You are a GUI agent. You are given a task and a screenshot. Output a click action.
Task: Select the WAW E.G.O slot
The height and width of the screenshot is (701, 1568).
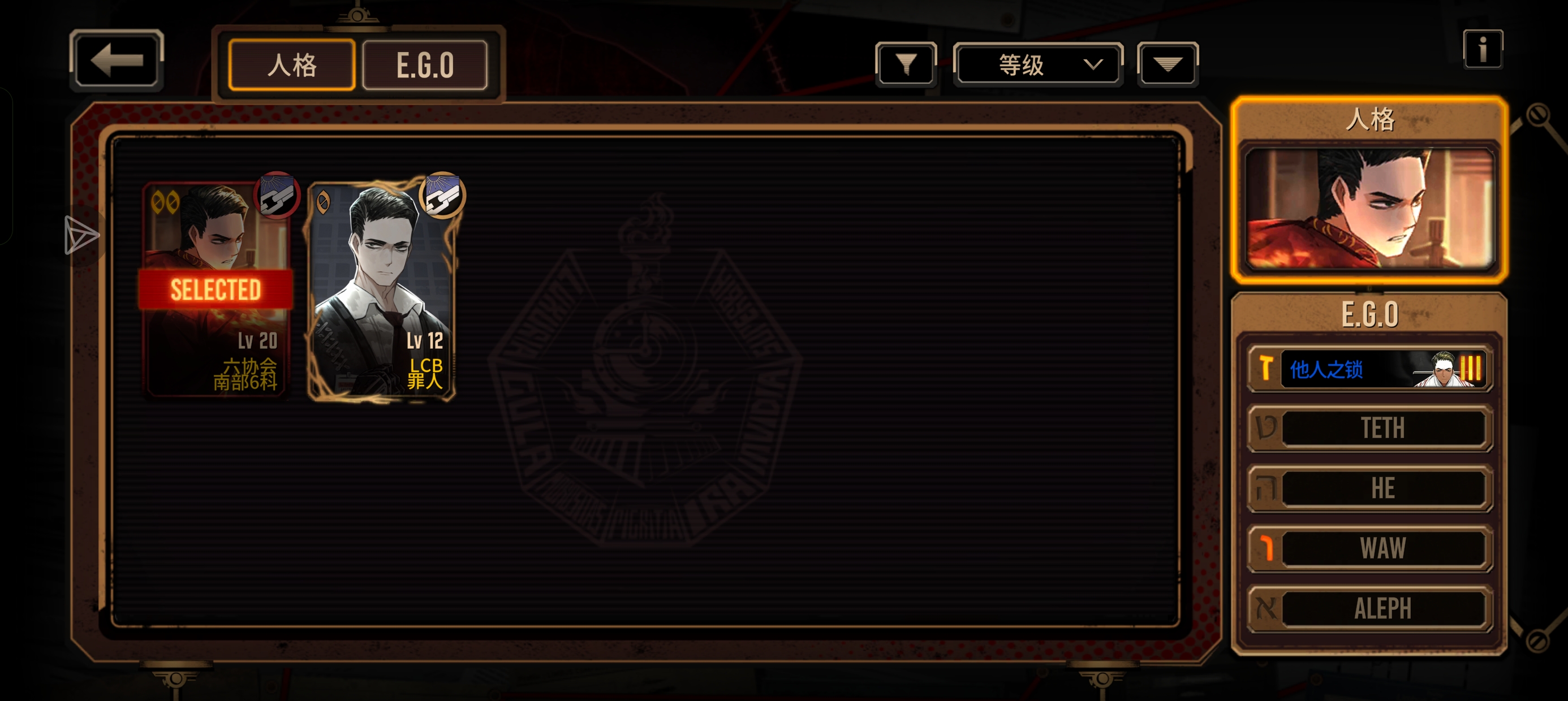pyautogui.click(x=1369, y=548)
